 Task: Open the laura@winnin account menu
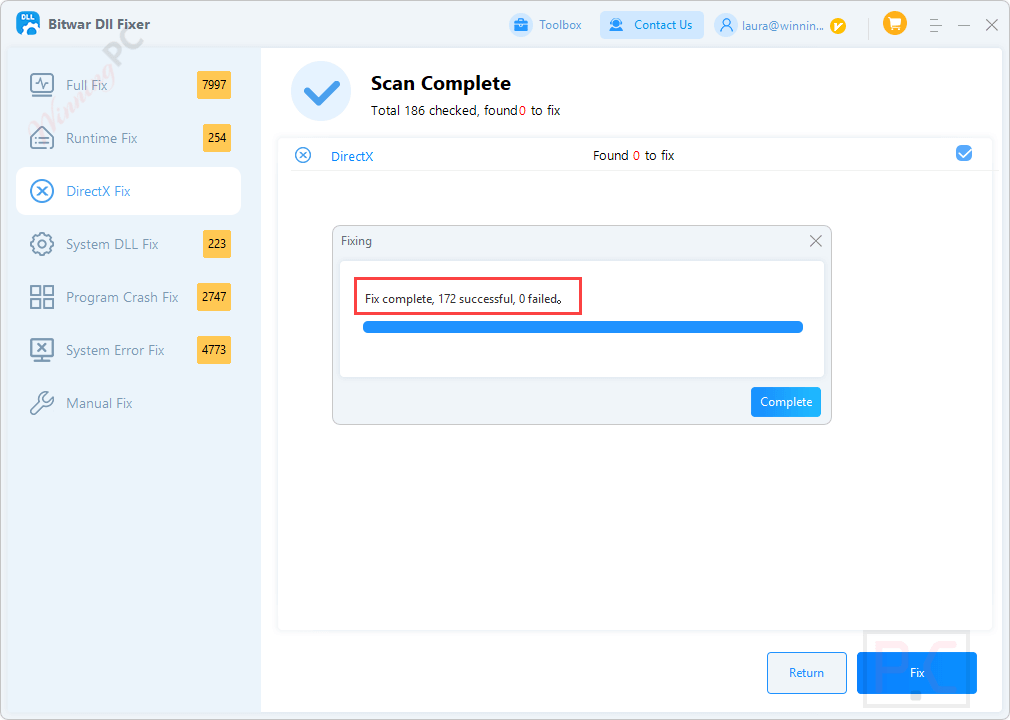782,24
